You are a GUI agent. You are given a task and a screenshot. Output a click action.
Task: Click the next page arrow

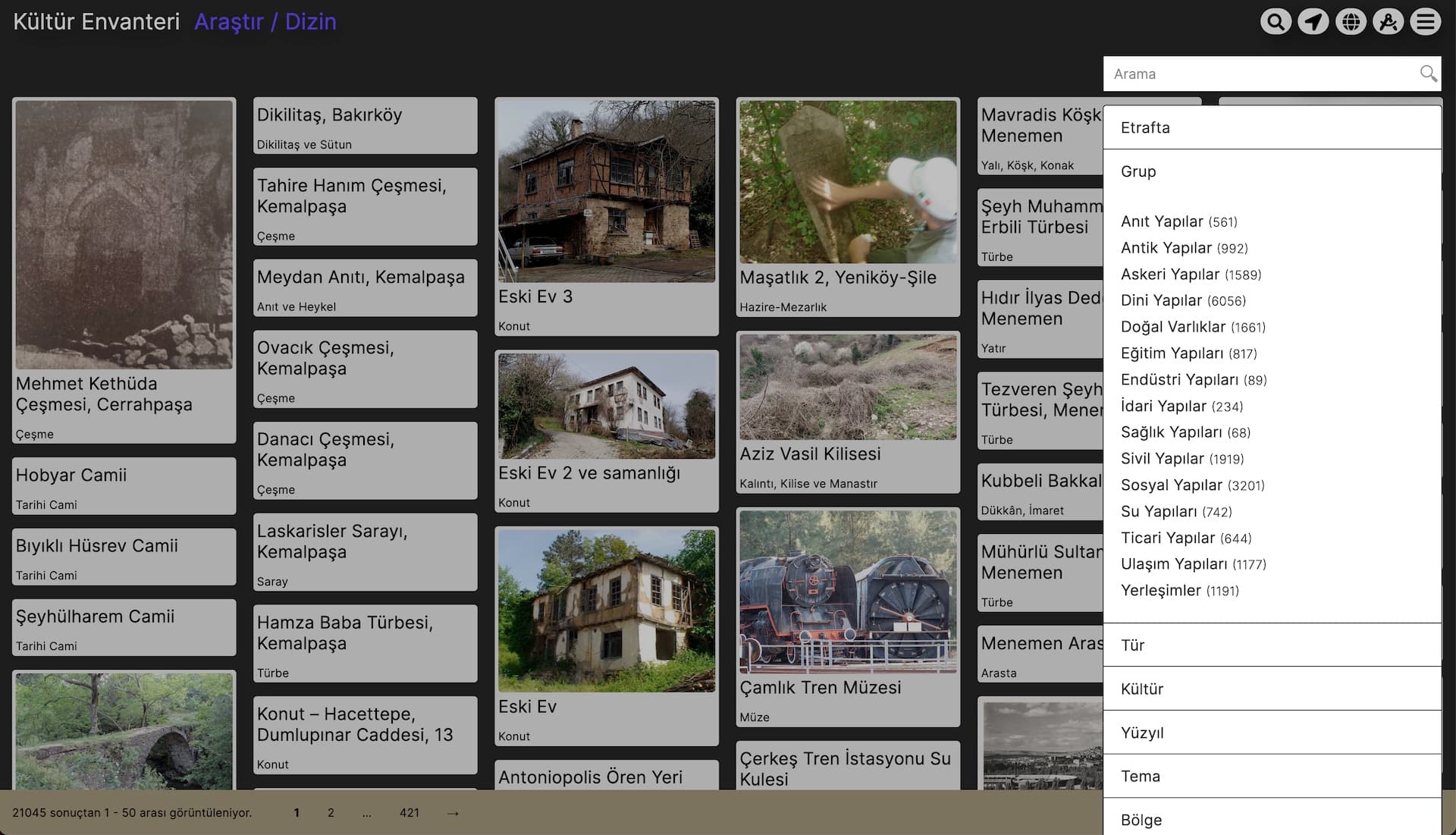click(x=453, y=813)
